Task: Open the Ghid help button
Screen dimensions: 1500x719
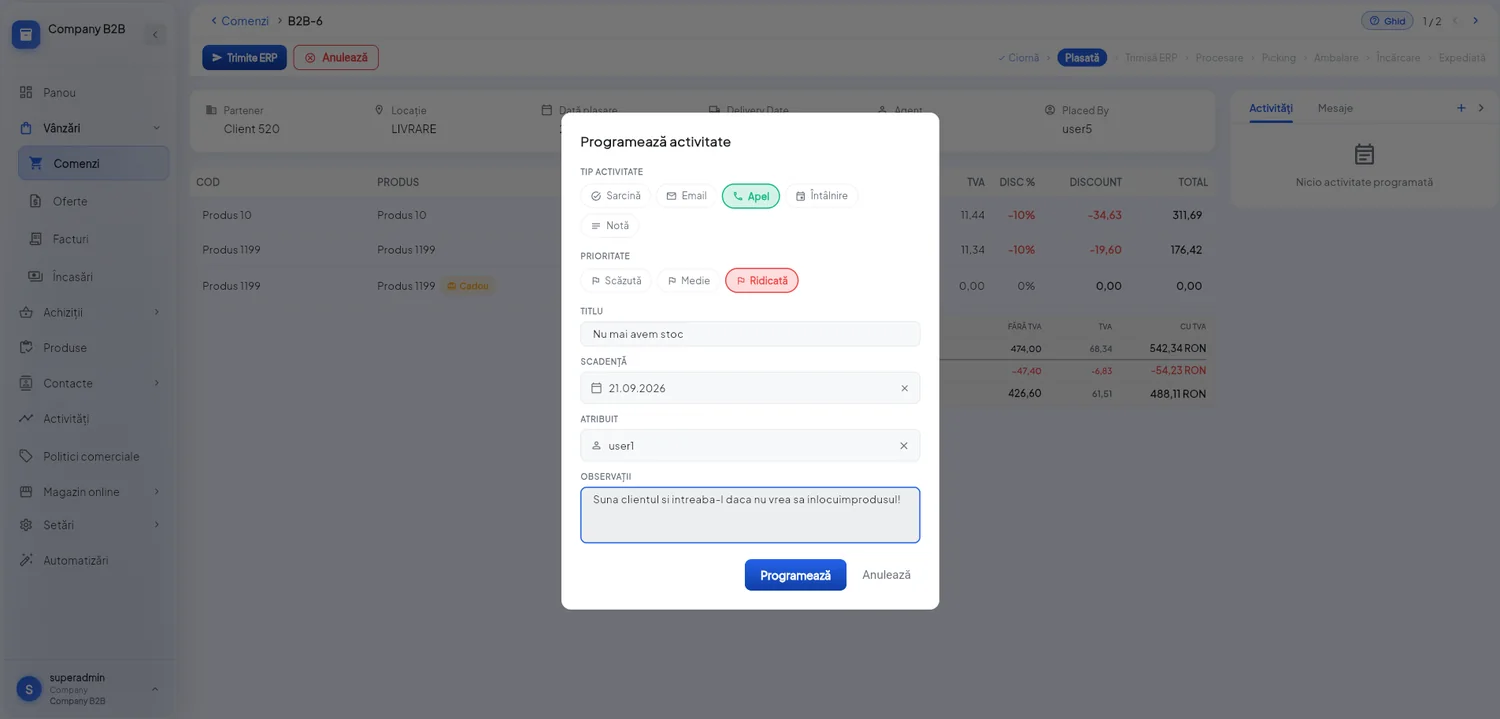Action: click(x=1387, y=21)
